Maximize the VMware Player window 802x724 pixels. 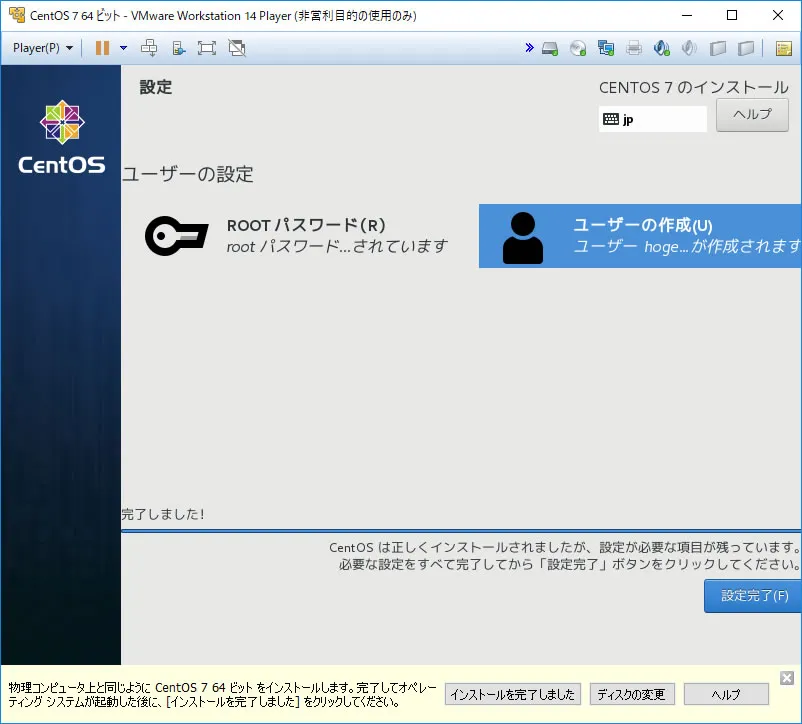tap(732, 15)
